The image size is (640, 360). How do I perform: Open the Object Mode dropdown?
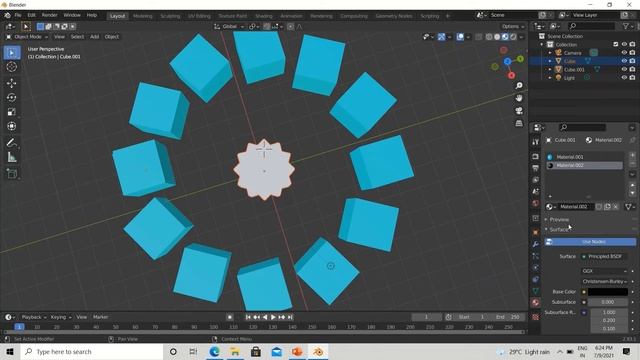(27, 37)
